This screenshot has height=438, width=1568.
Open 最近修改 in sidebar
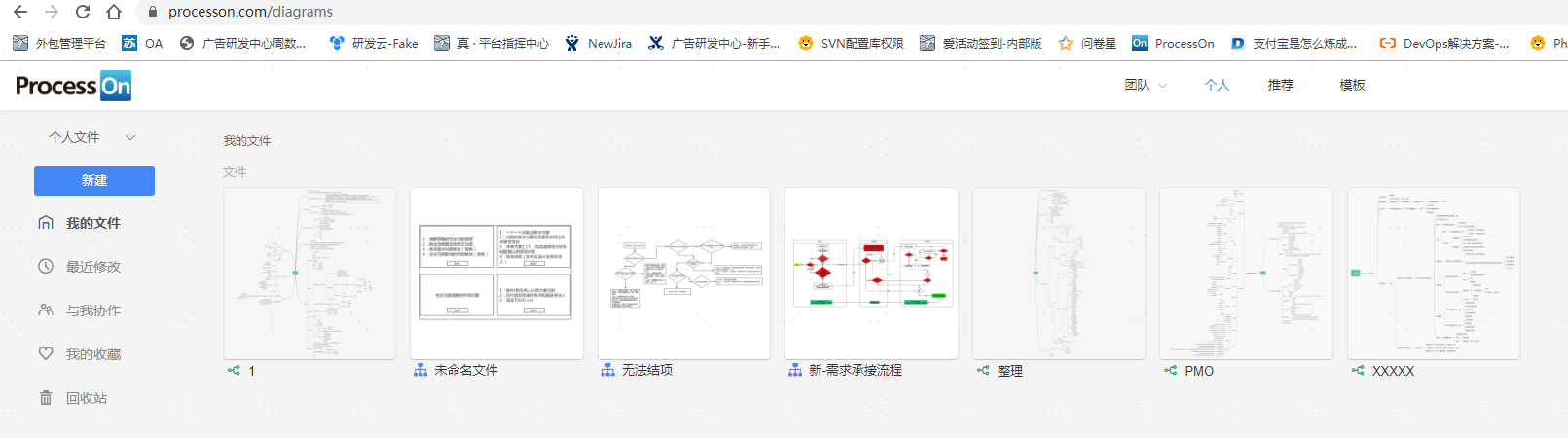click(93, 267)
